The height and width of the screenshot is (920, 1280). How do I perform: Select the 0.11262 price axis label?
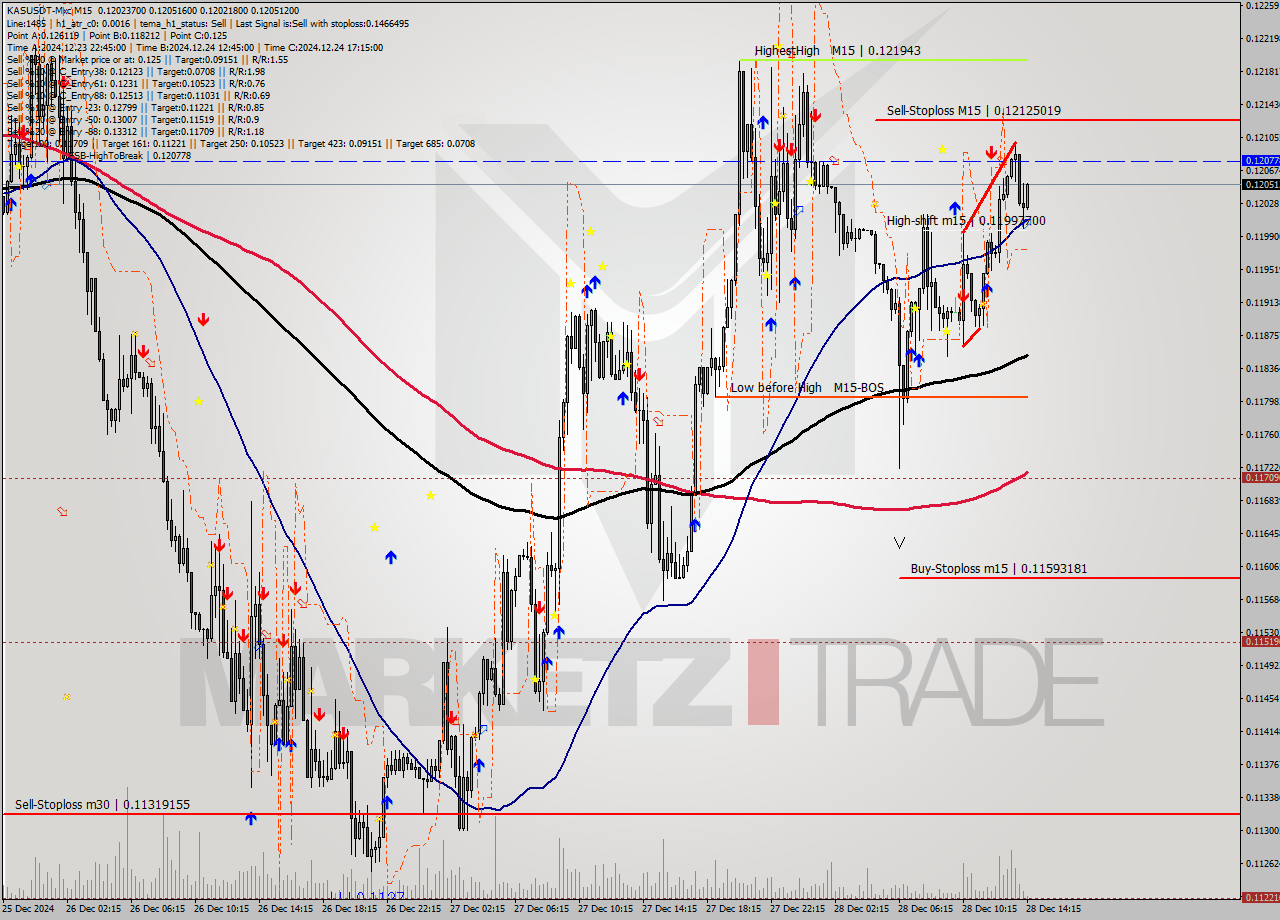click(1262, 864)
